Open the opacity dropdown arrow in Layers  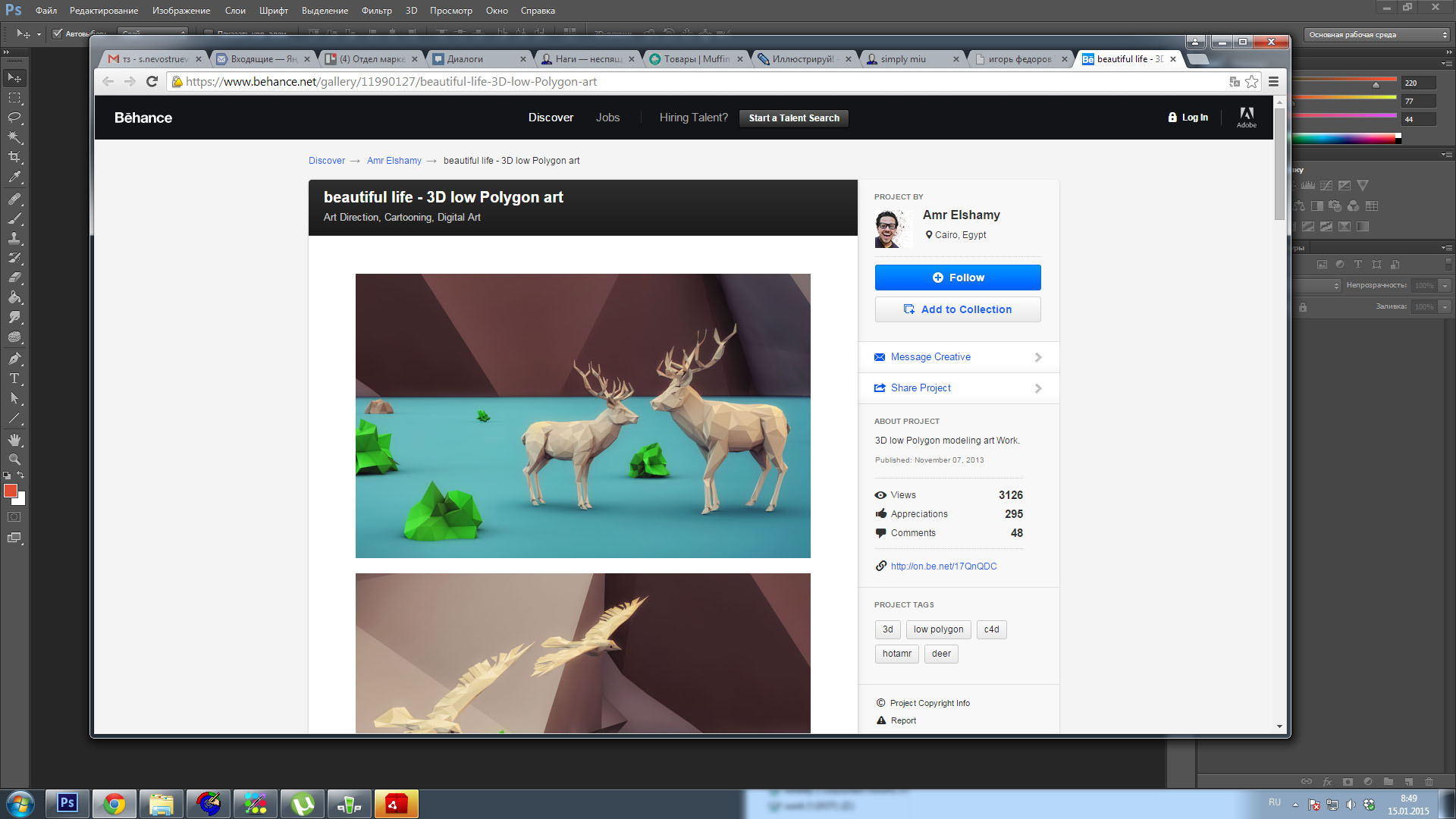(x=1445, y=285)
